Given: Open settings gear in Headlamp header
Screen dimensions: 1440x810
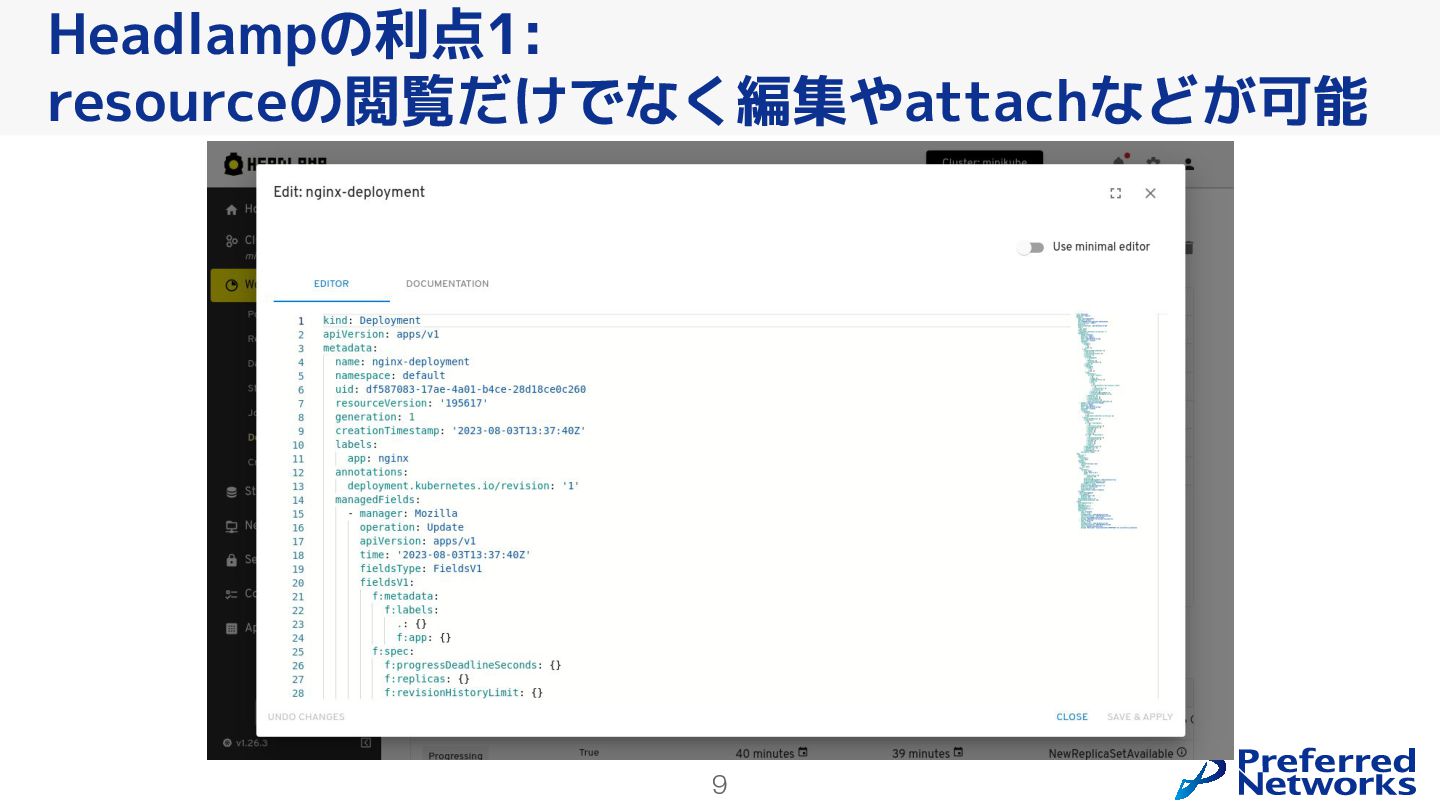Looking at the screenshot, I should [x=1153, y=164].
